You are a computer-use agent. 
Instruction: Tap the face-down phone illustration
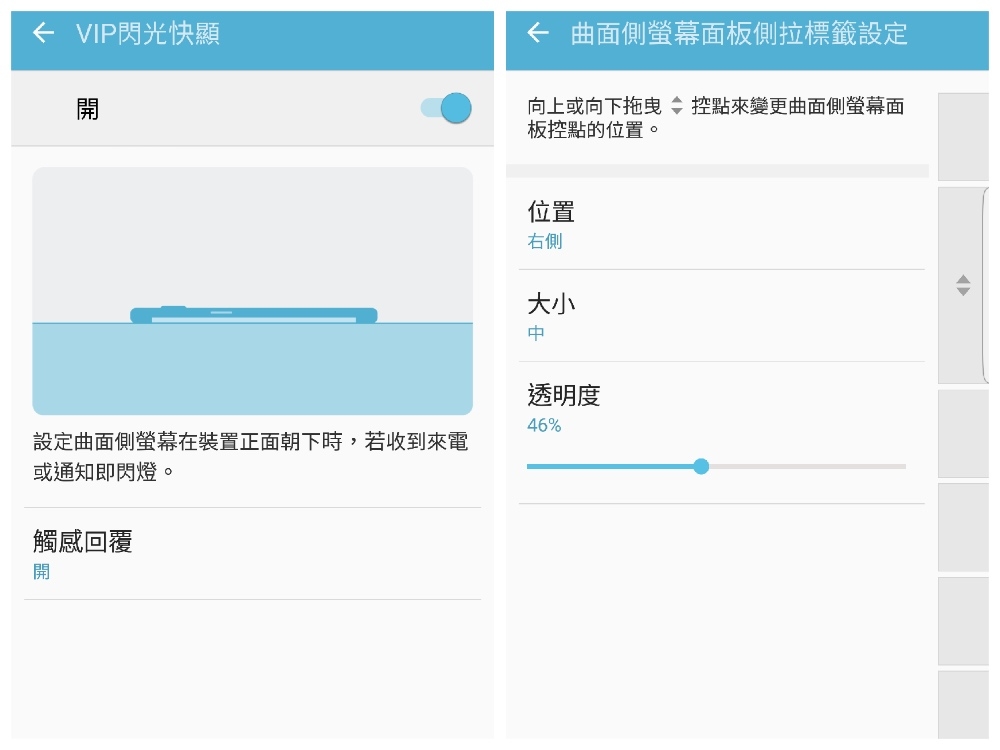[x=253, y=315]
